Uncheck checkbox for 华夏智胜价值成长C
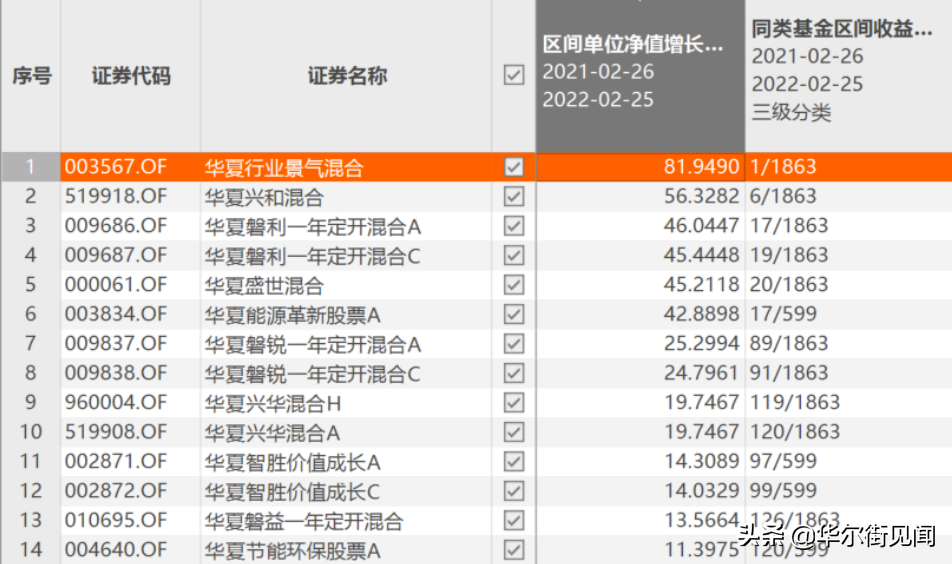The height and width of the screenshot is (564, 952). (x=514, y=491)
